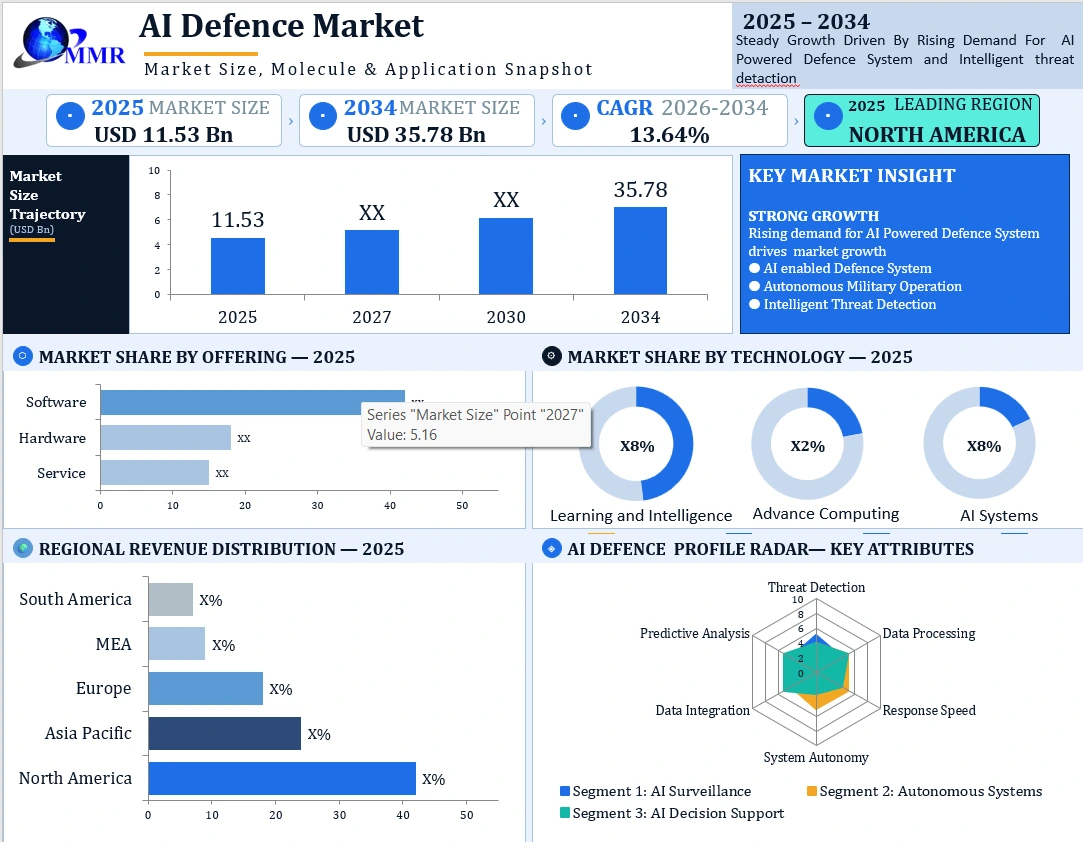Click the blue circle icon beside CAGR 2026-2034
Screen dimensions: 1083x842
point(575,116)
